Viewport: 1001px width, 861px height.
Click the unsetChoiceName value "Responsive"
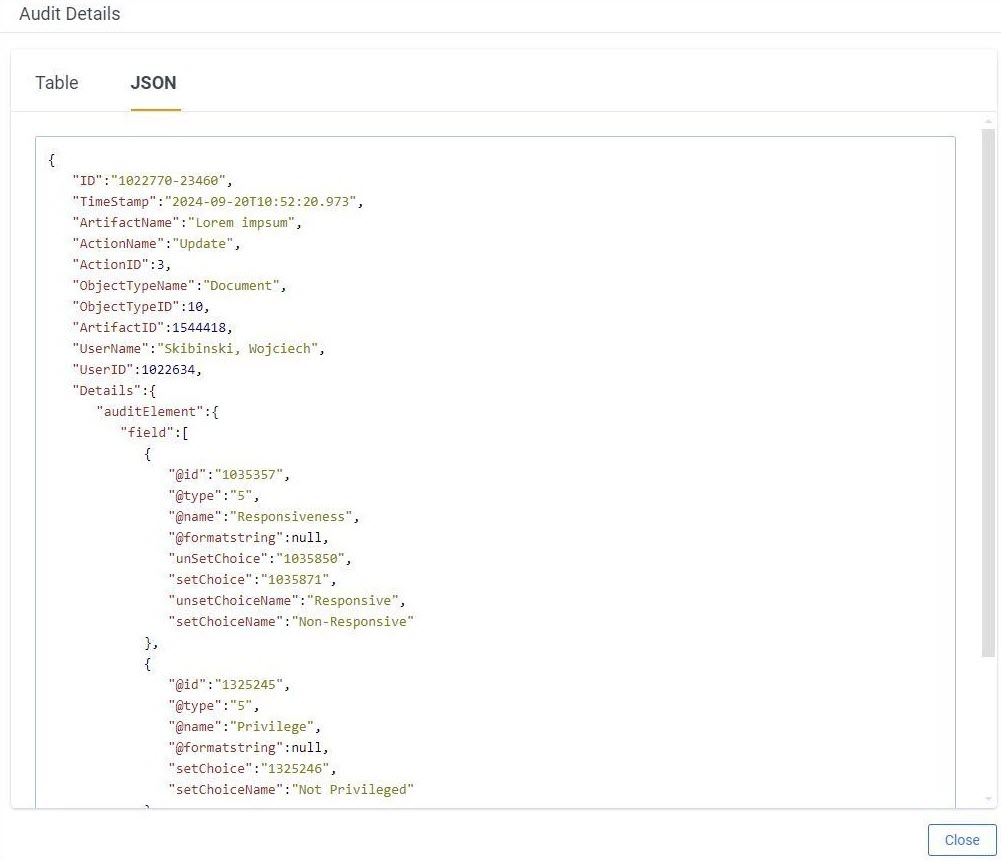click(352, 601)
